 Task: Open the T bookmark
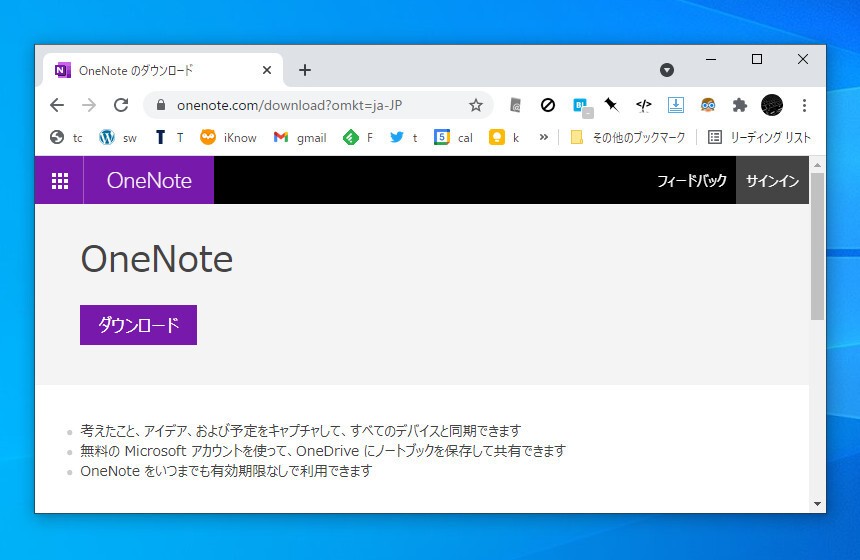point(169,137)
